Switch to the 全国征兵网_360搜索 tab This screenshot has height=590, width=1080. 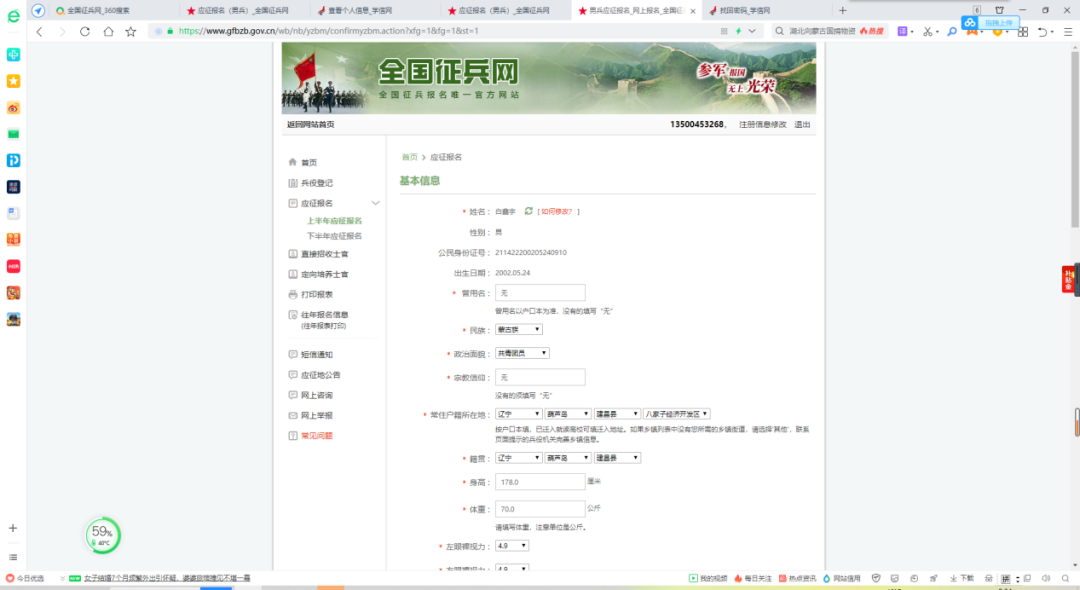[x=110, y=10]
